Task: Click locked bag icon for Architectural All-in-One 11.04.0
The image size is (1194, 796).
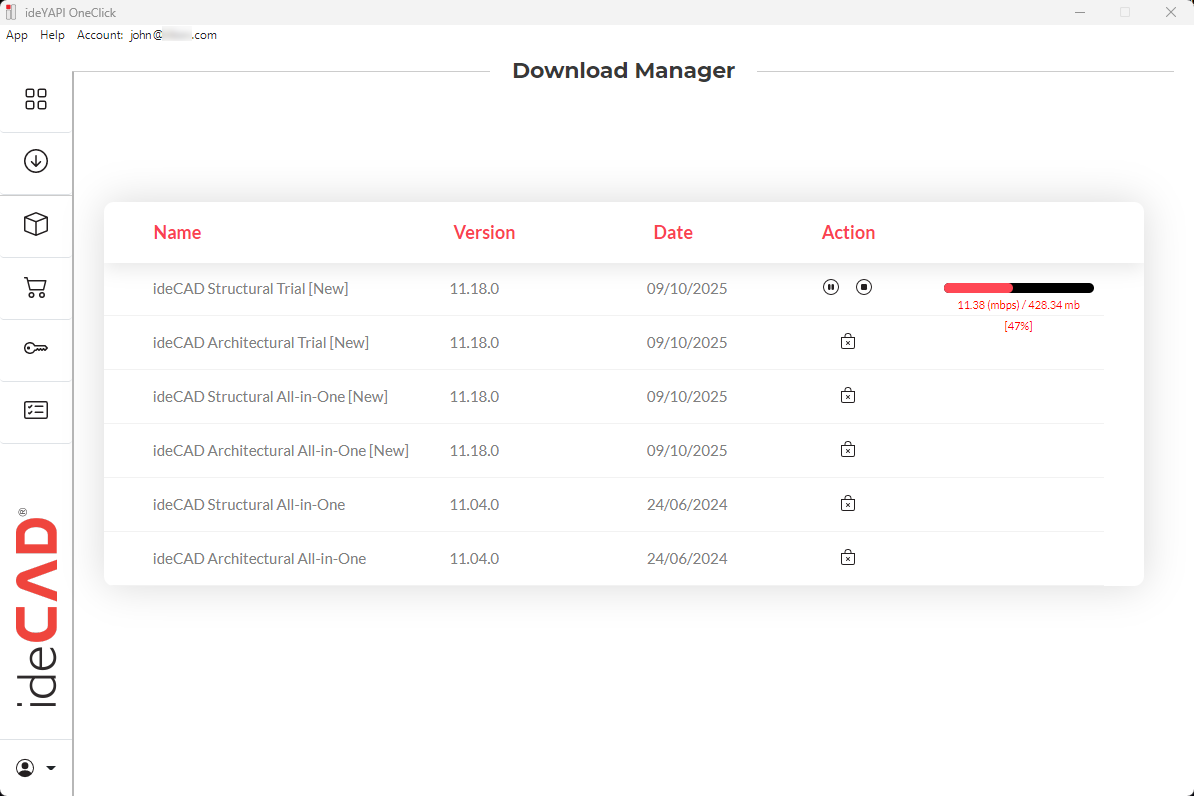Action: 848,558
